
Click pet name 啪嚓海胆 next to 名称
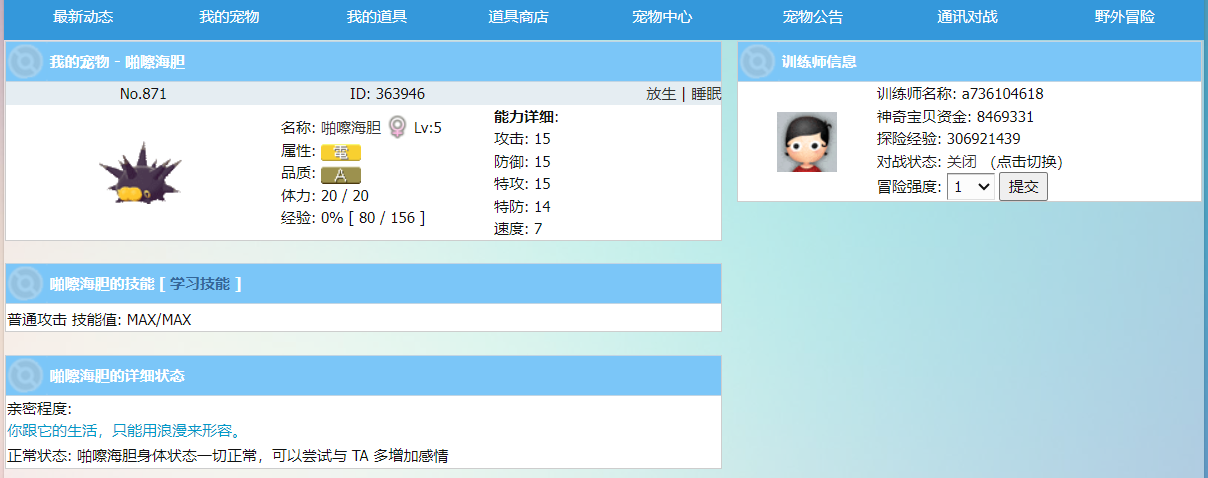coord(351,128)
